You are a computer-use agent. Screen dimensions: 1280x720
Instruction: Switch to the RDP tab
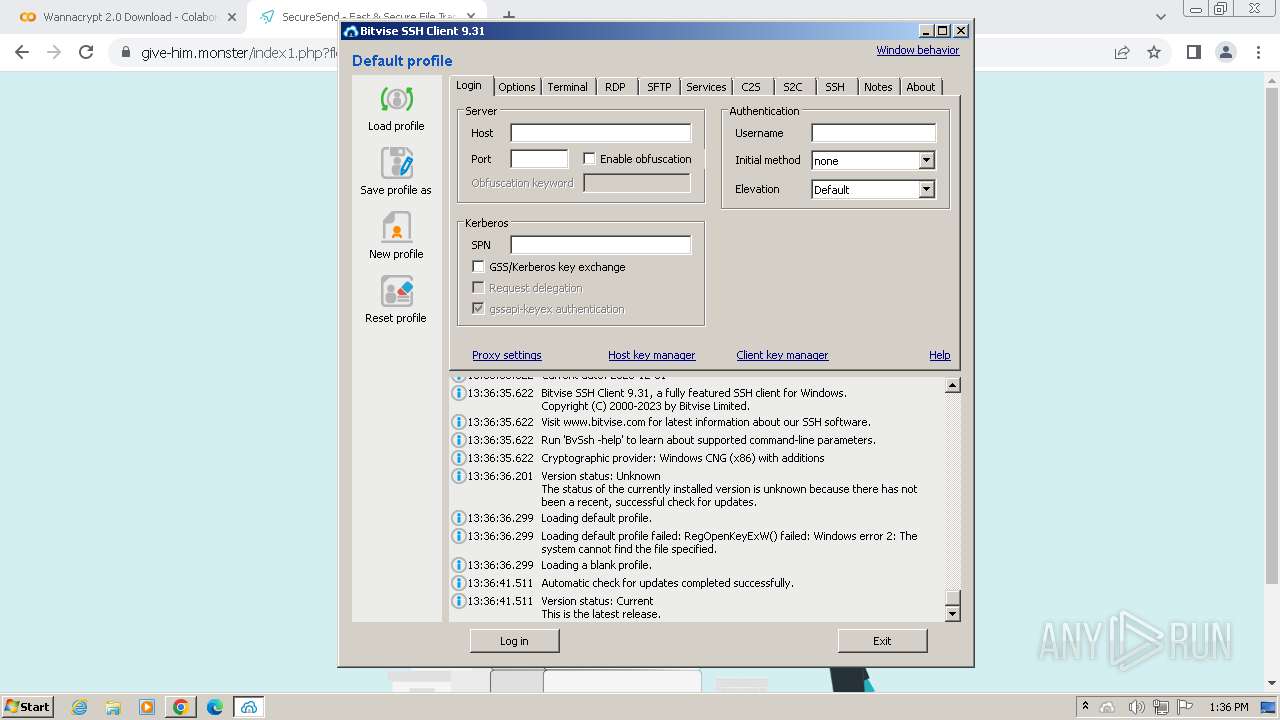[x=615, y=87]
